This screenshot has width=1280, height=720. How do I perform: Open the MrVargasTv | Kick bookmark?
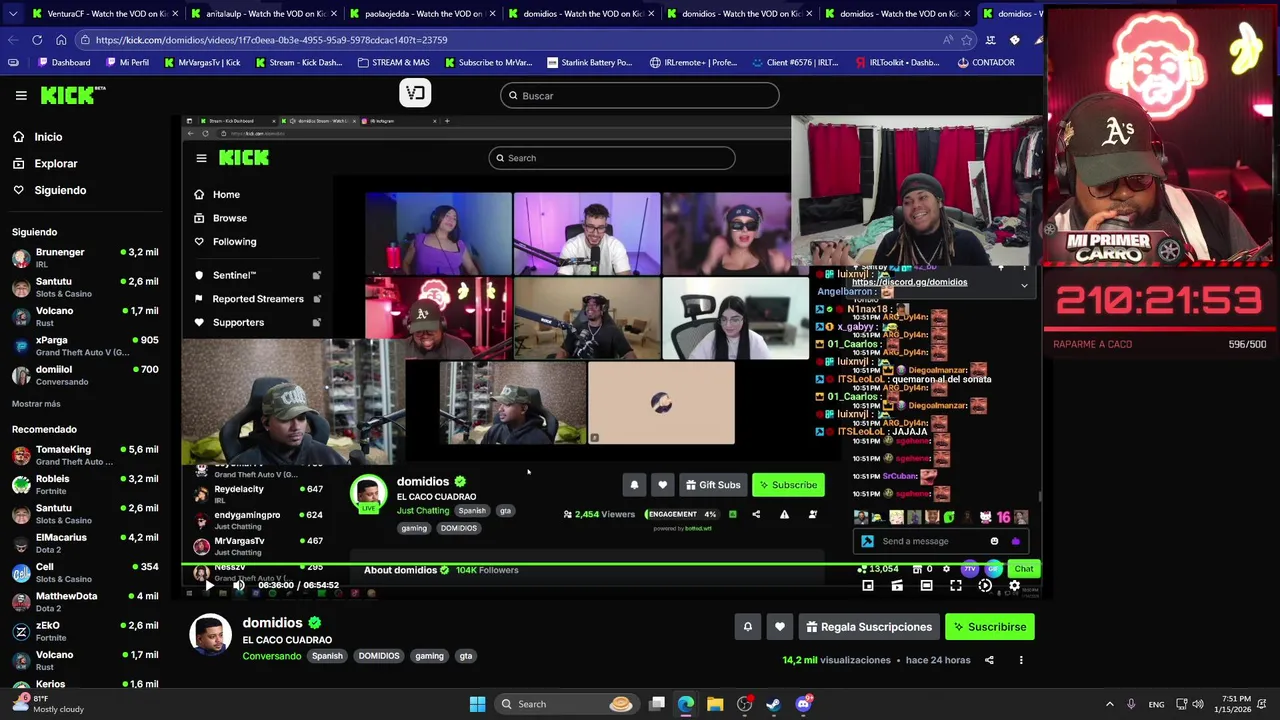click(x=201, y=62)
